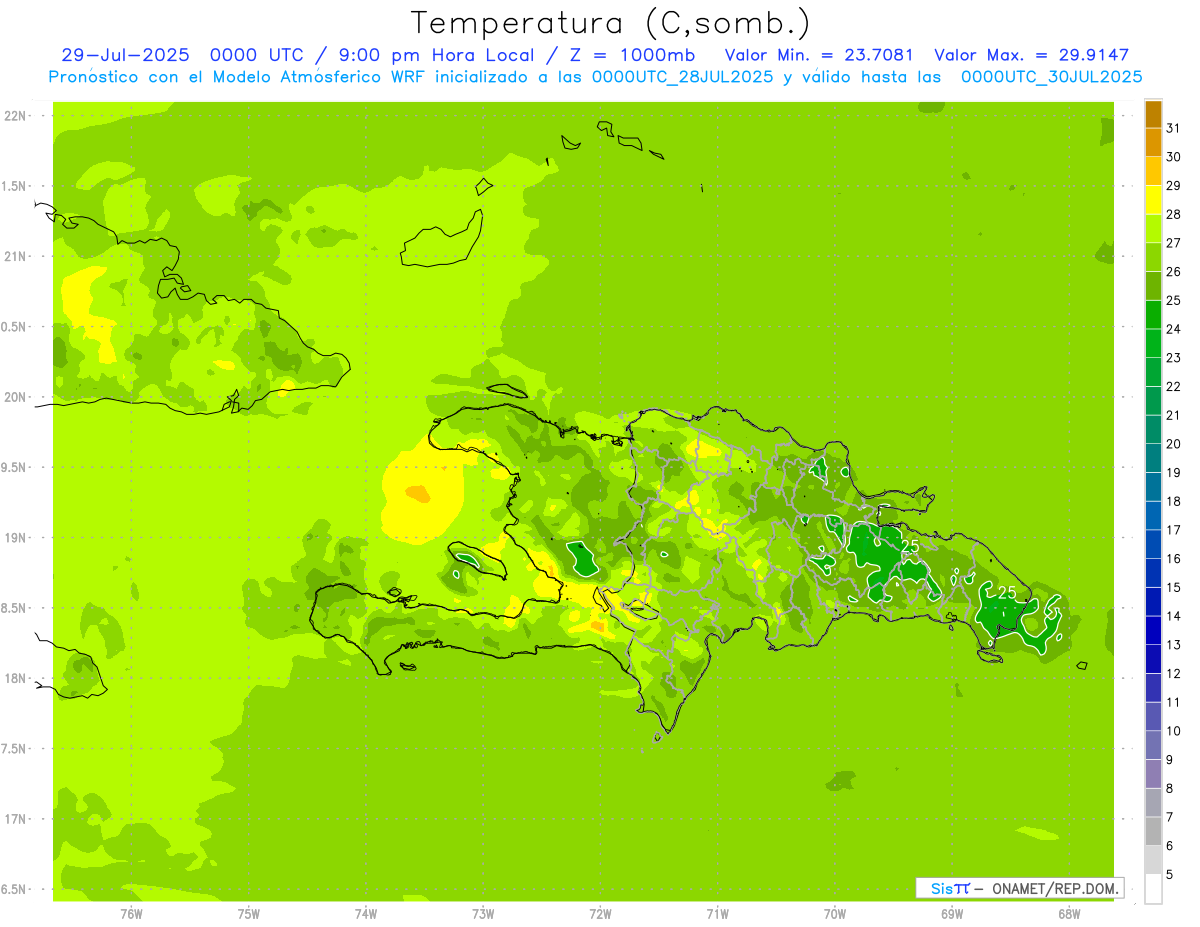This screenshot has width=1200, height=927.
Task: Click the "20N" latitude axis label
Action: point(15,397)
